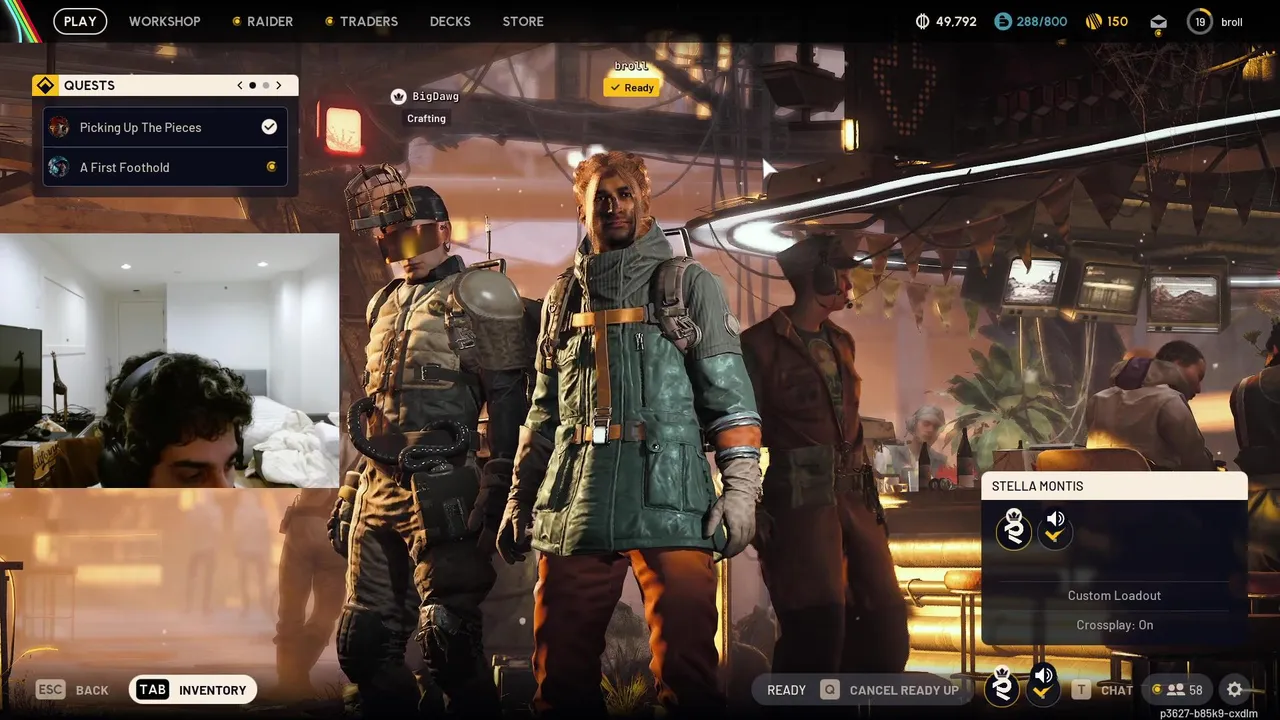The image size is (1280, 720).
Task: Click the Q key prompt icon
Action: tap(829, 690)
